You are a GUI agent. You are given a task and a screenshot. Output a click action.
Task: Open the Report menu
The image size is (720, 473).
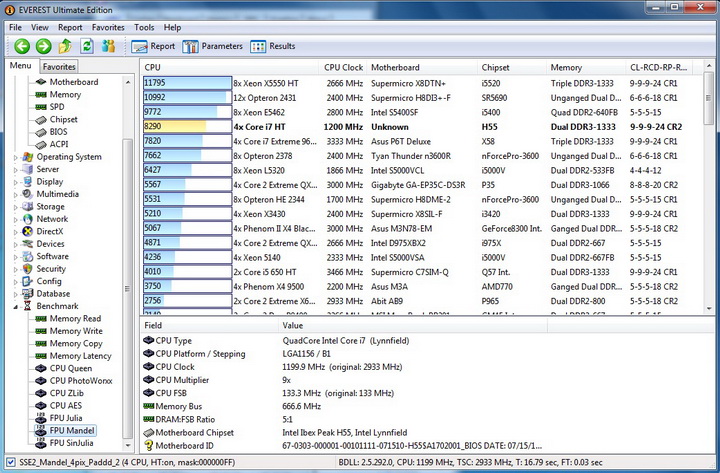70,28
